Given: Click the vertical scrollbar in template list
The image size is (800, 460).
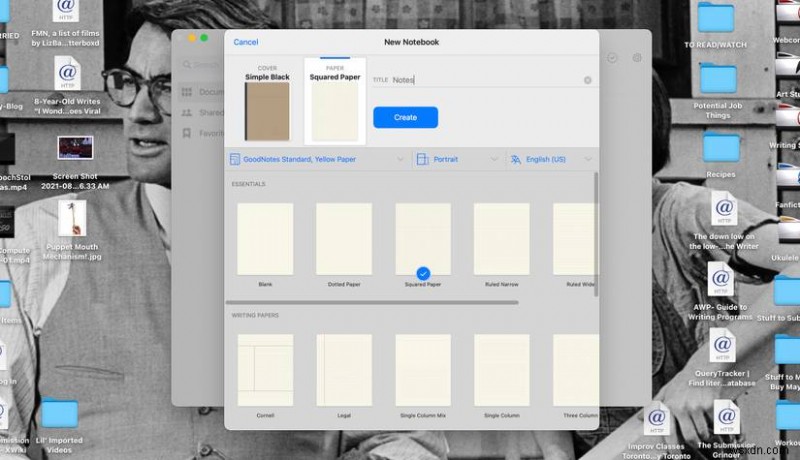Looking at the screenshot, I should tap(596, 235).
